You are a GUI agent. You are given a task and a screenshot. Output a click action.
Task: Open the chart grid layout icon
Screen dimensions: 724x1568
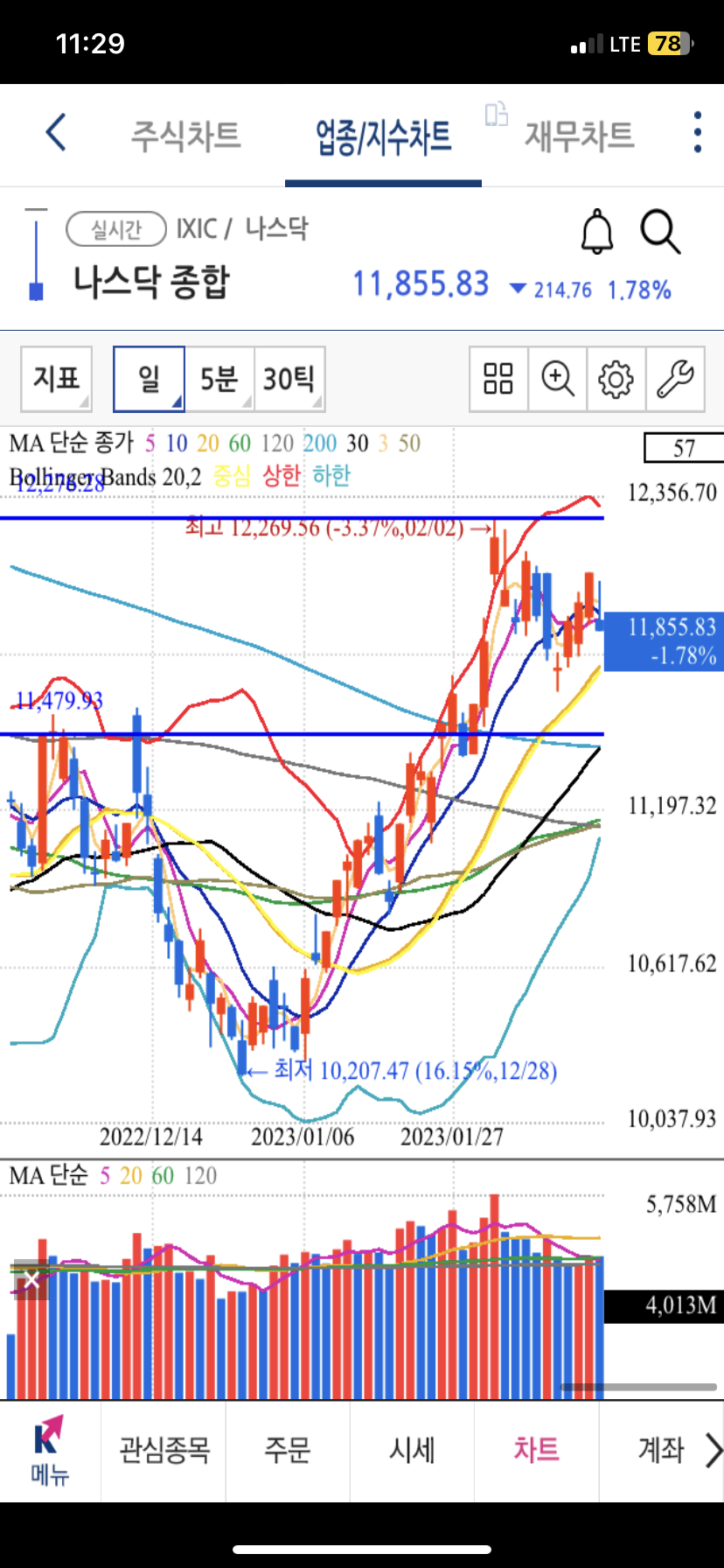coord(498,379)
